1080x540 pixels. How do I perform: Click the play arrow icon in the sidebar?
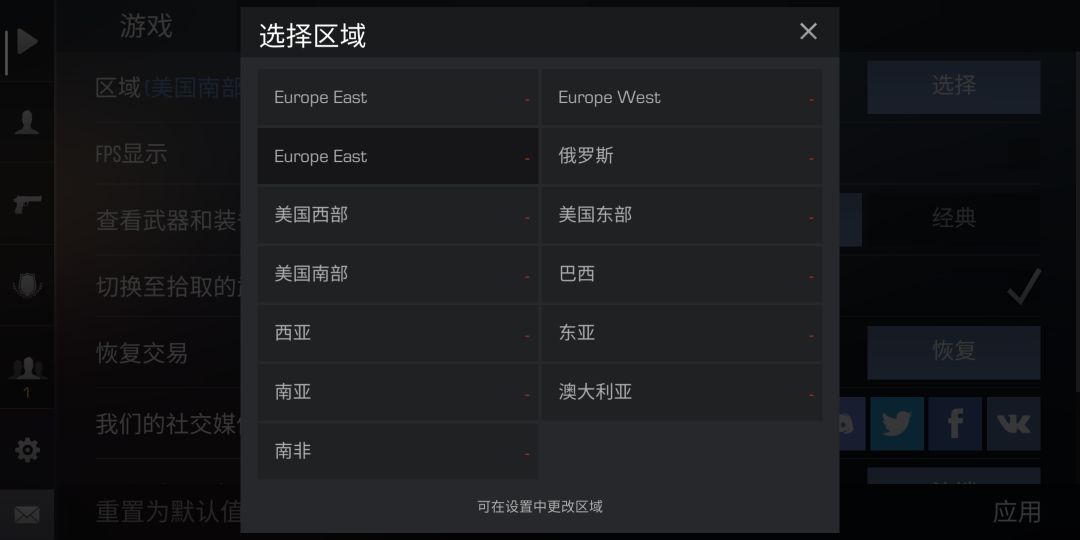pos(27,41)
